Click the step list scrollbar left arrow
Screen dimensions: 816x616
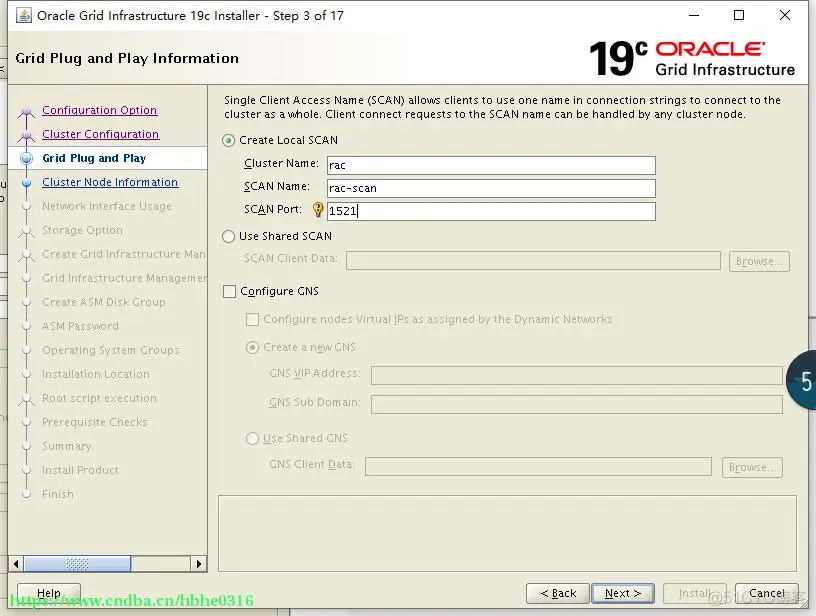tap(16, 564)
